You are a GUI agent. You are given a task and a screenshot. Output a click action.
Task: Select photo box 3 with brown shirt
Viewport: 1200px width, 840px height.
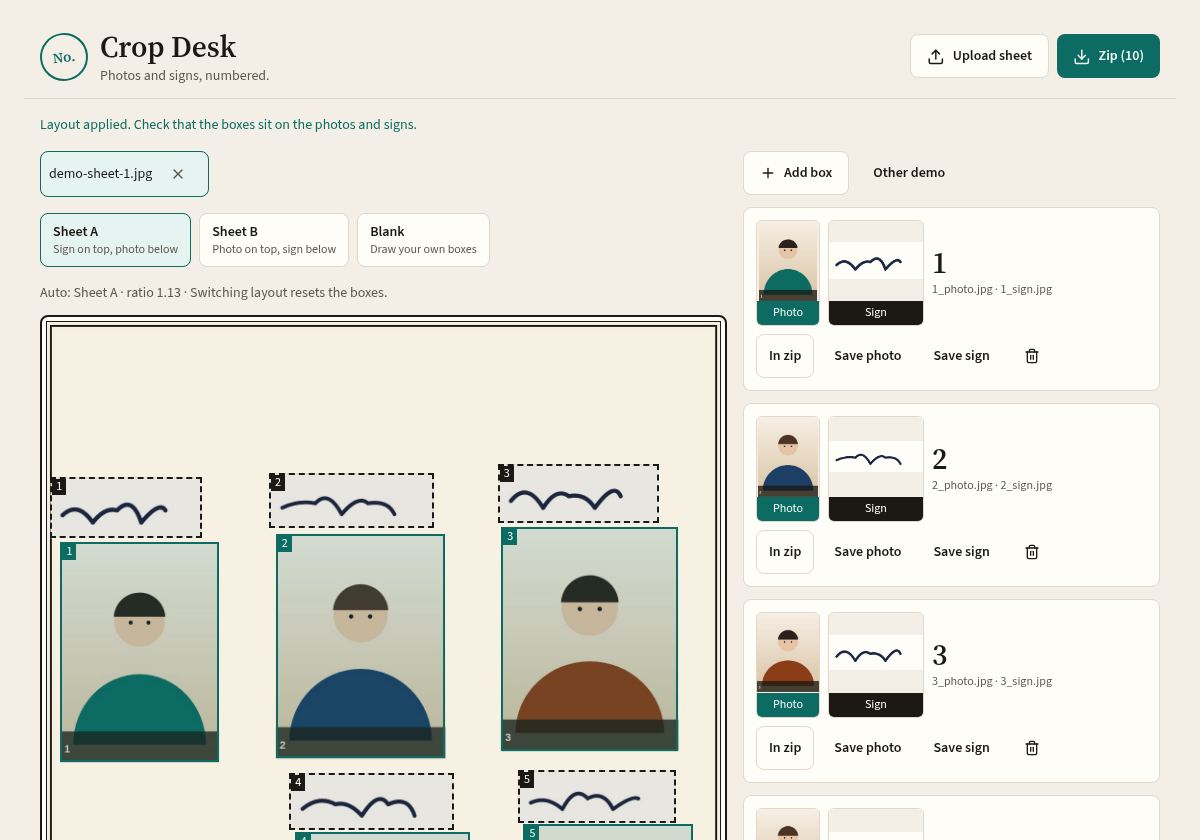coord(590,639)
